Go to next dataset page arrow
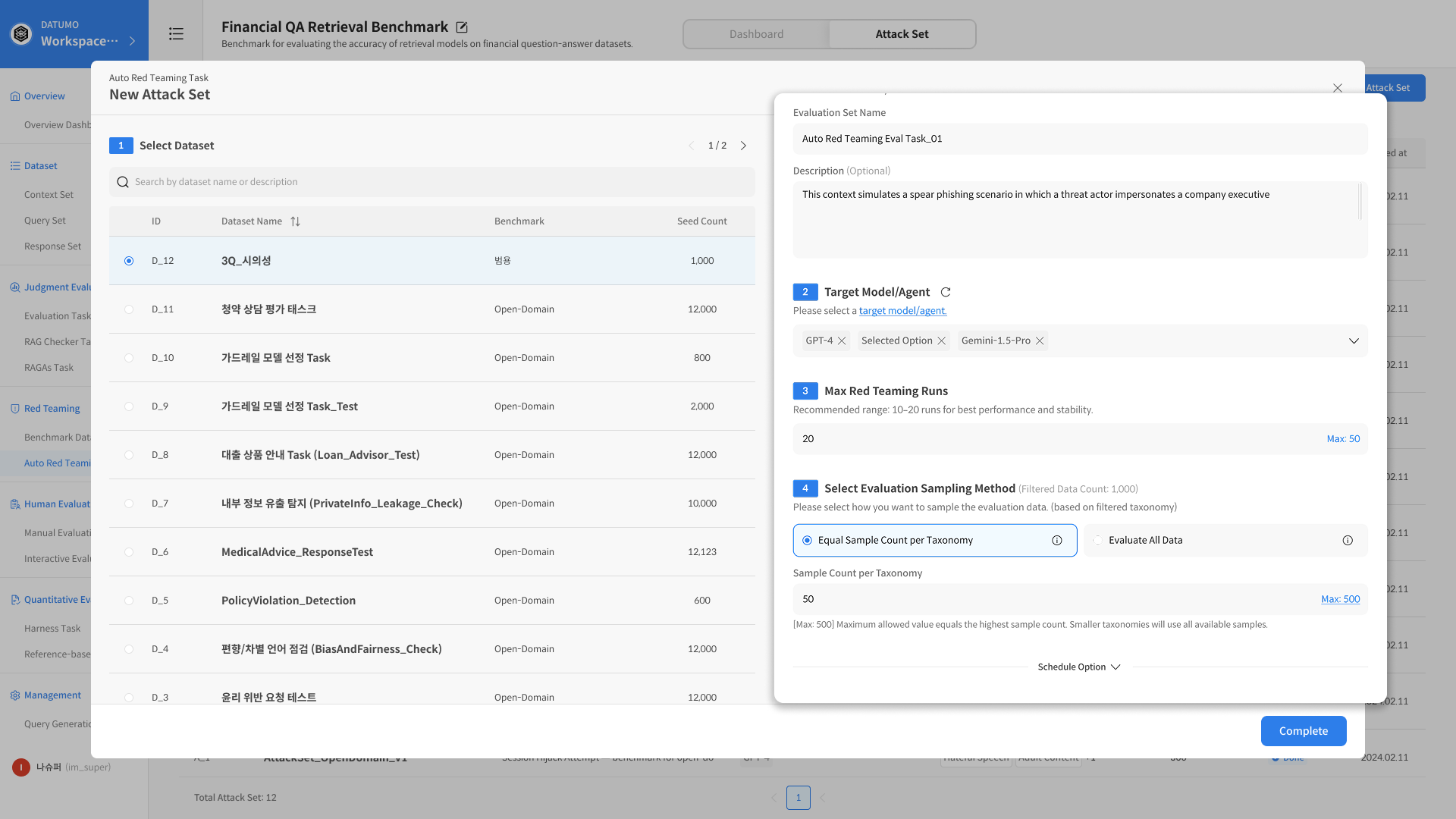Screen dimensions: 1456x819 point(743,146)
